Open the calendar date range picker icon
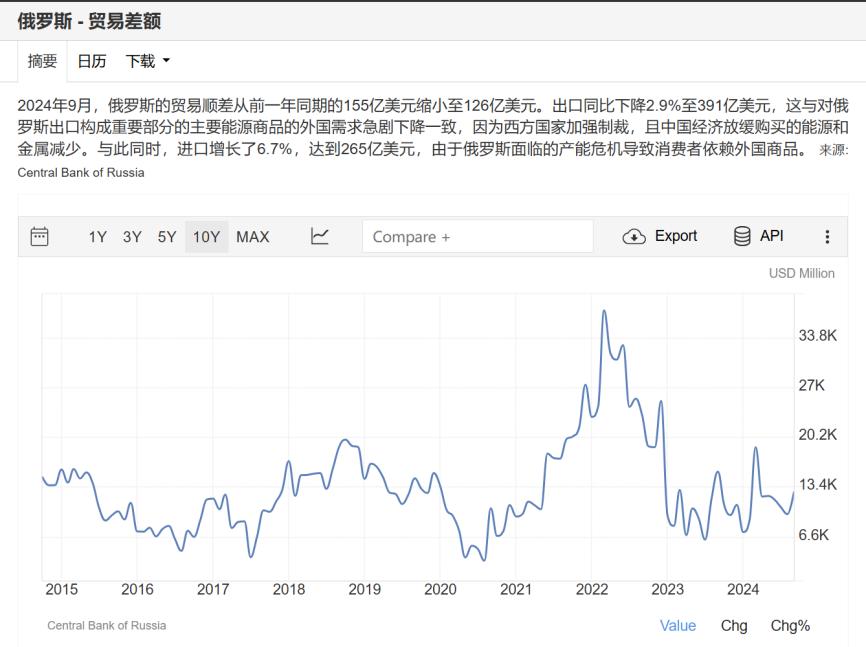 [x=40, y=237]
